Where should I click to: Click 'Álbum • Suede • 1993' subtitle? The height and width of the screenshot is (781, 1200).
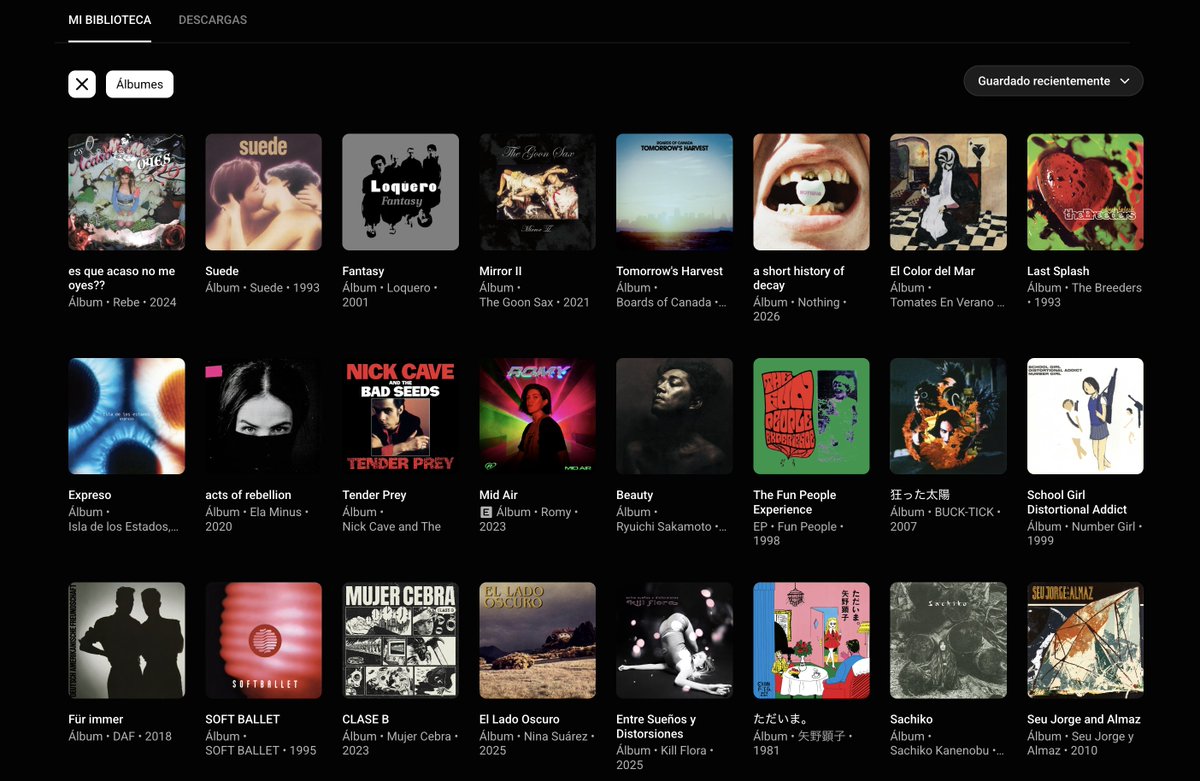point(262,287)
